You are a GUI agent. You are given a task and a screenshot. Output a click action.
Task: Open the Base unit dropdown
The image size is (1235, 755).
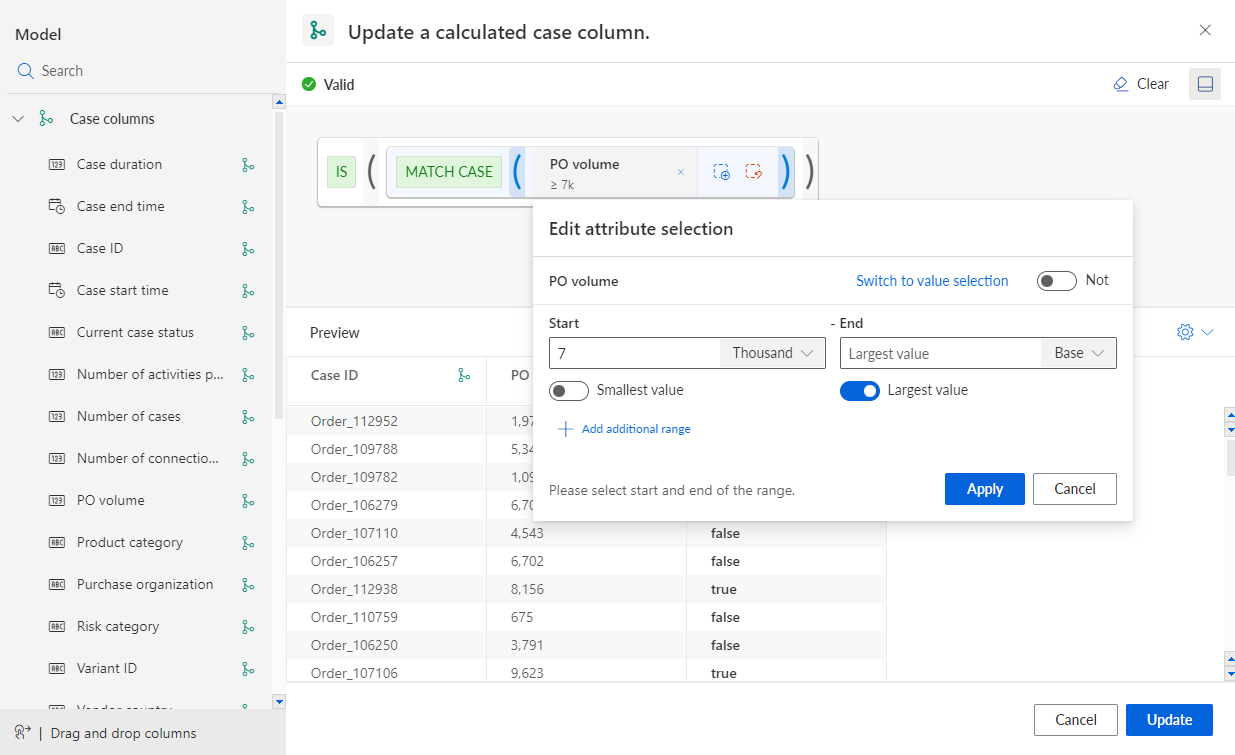tap(1079, 353)
